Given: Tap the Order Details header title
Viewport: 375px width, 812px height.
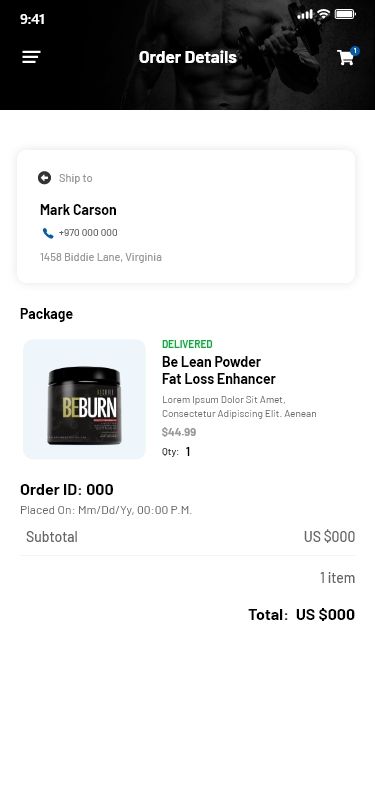Looking at the screenshot, I should (188, 57).
